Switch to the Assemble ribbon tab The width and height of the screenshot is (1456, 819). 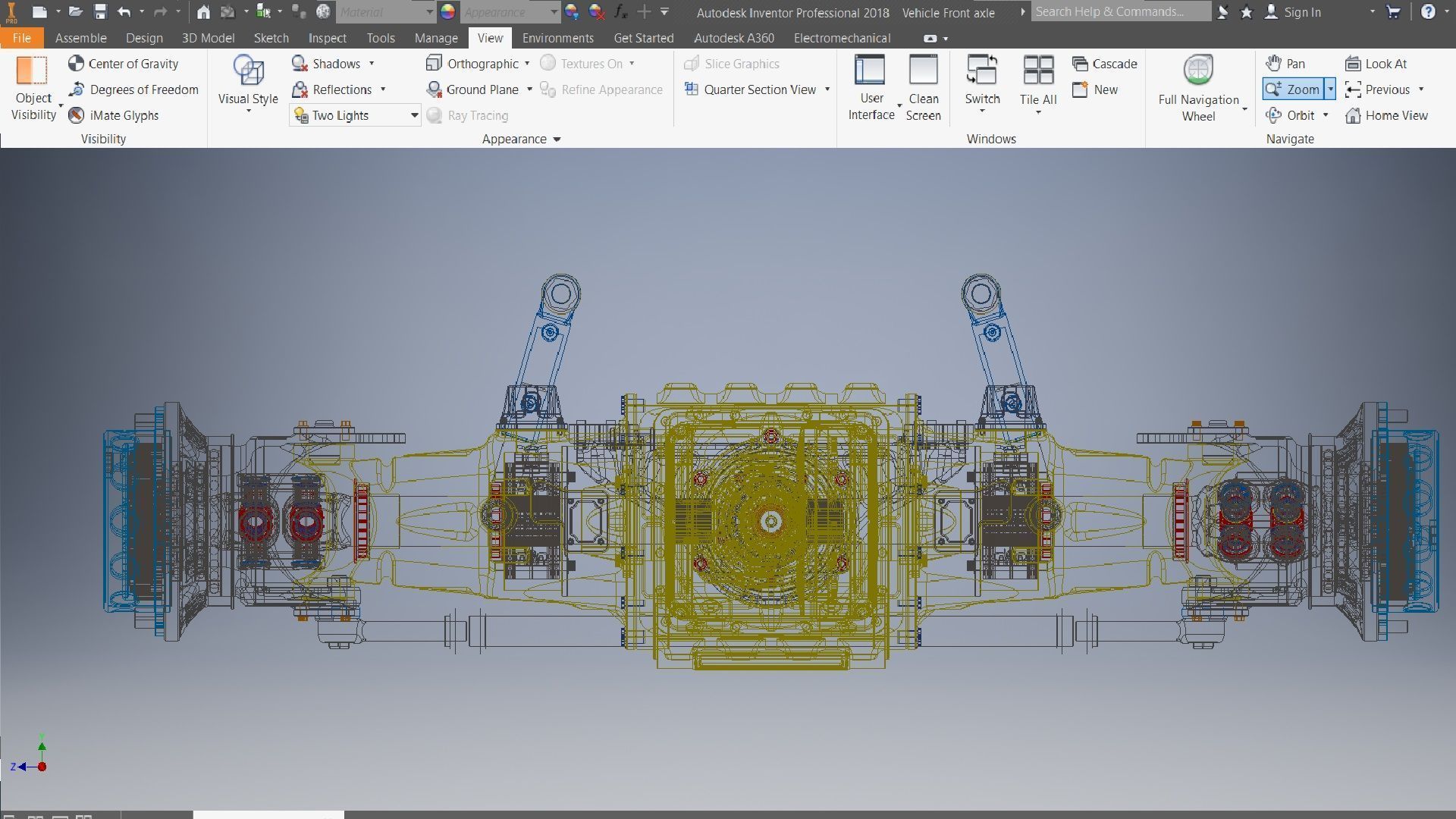click(80, 38)
